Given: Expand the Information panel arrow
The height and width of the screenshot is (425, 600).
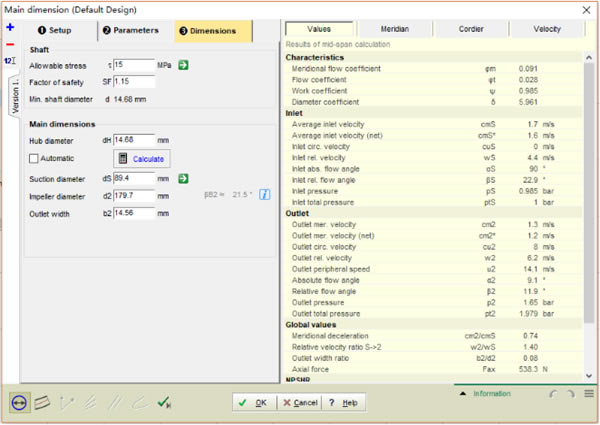Looking at the screenshot, I should pyautogui.click(x=463, y=394).
